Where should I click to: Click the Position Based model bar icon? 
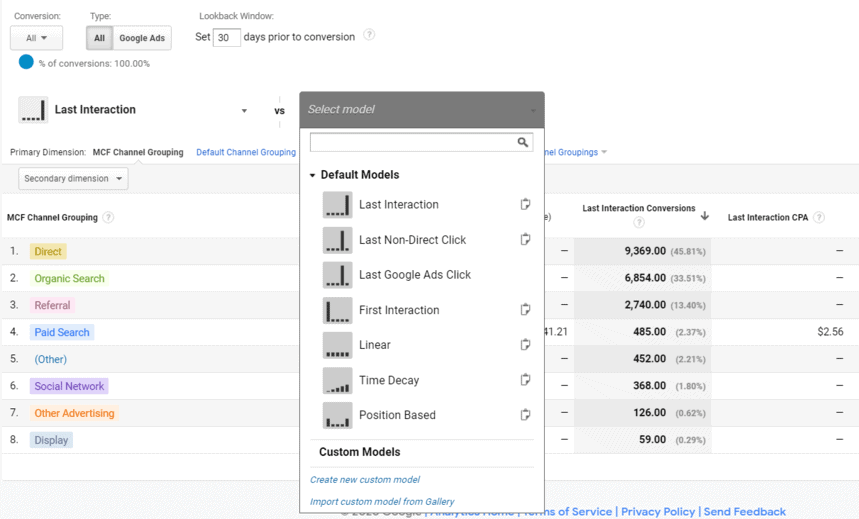[337, 415]
